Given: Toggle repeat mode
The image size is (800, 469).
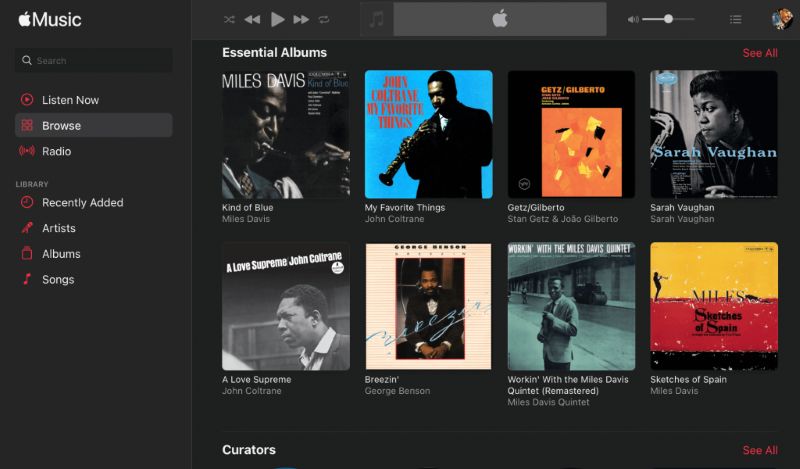Looking at the screenshot, I should click(324, 19).
